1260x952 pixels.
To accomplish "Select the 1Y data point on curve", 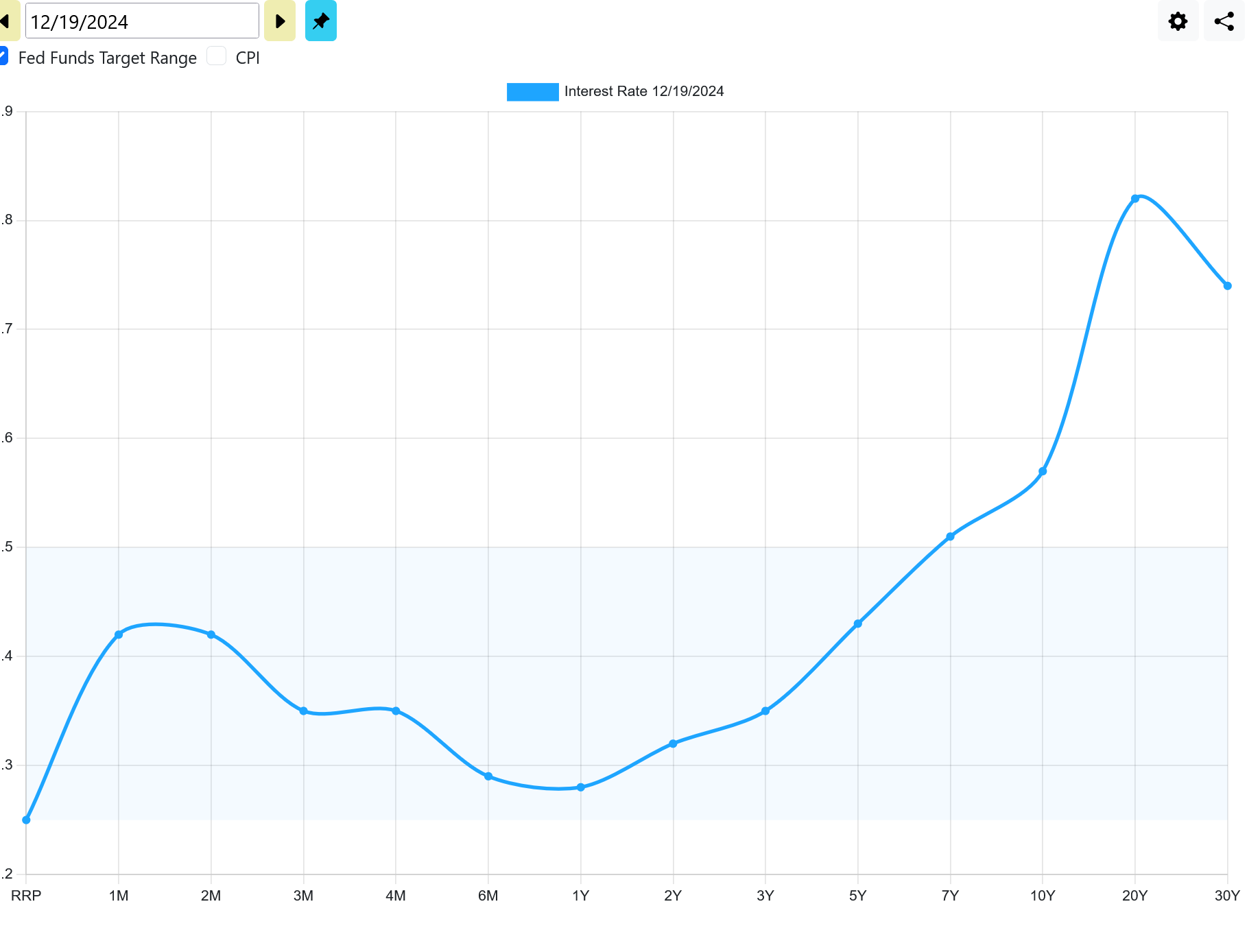I will tap(581, 787).
